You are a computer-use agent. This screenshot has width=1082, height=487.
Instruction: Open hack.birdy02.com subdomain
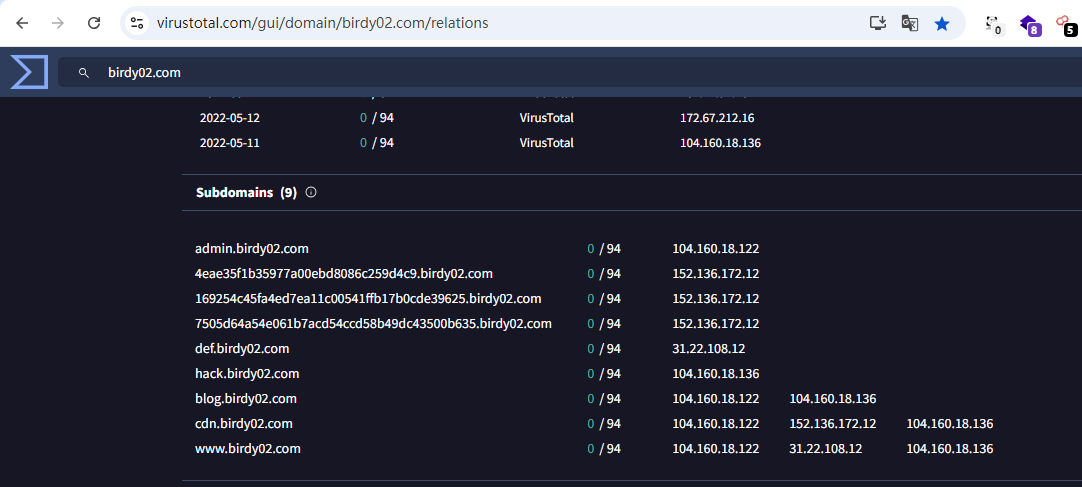(x=247, y=373)
